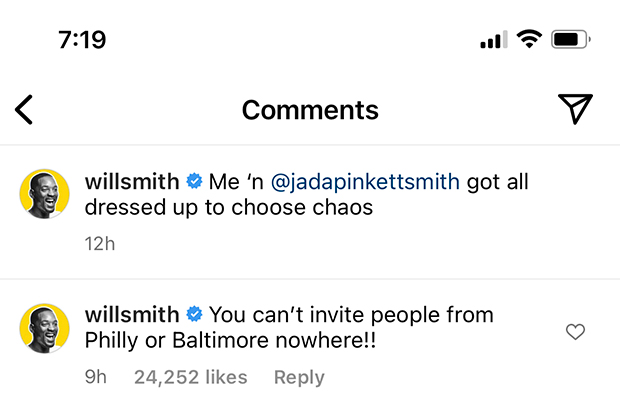Tap the "dressed up to choose chaos" caption text
The image size is (620, 416).
click(x=229, y=208)
